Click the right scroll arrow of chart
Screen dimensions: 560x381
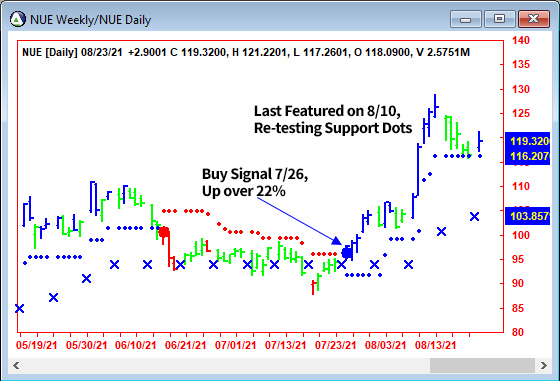(544, 365)
